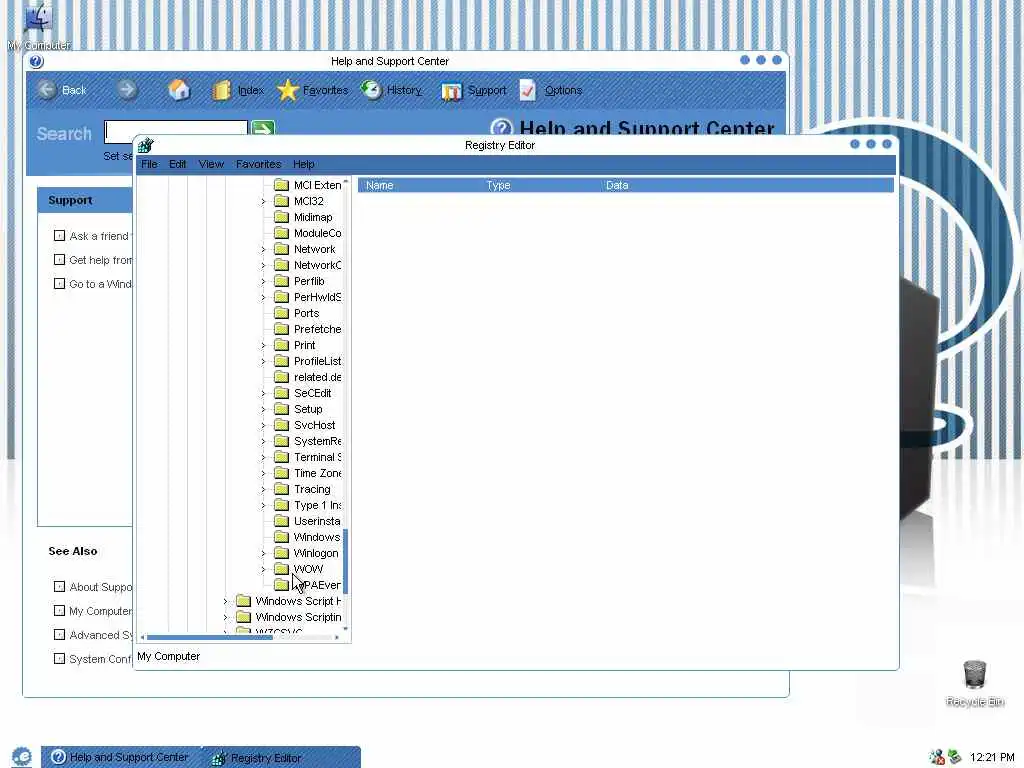The height and width of the screenshot is (768, 1024).
Task: Select the Prefetcher registry key
Action: point(317,329)
